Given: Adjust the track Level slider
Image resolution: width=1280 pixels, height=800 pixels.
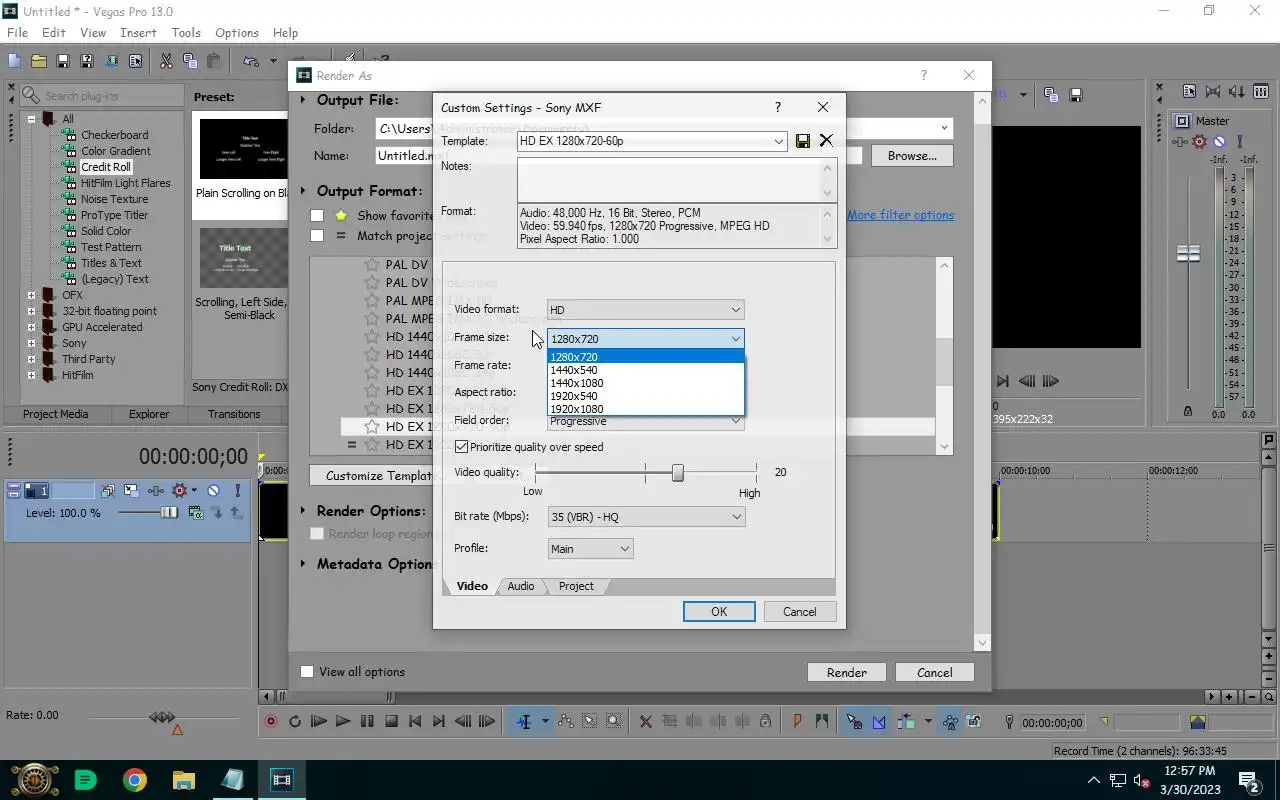Looking at the screenshot, I should (169, 513).
